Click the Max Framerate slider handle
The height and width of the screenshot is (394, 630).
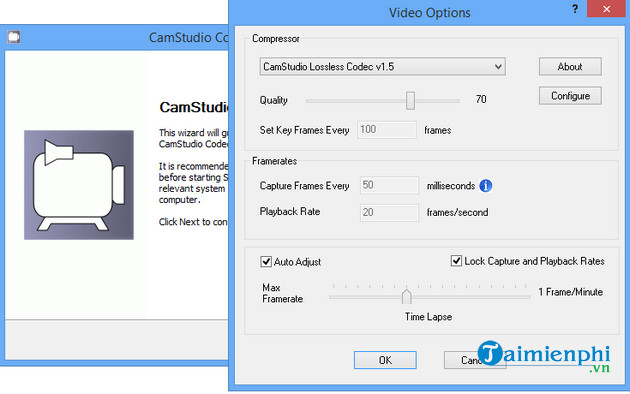pos(407,297)
